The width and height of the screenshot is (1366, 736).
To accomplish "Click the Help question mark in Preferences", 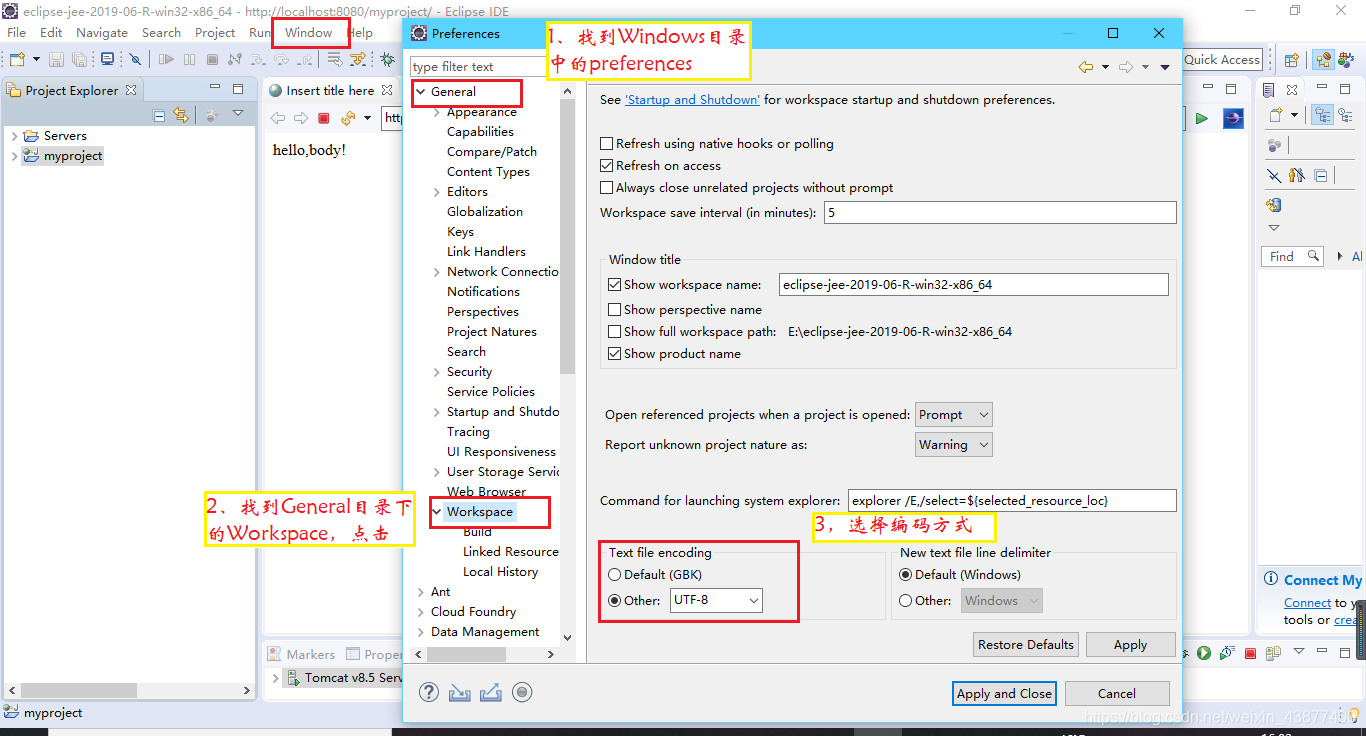I will (429, 692).
